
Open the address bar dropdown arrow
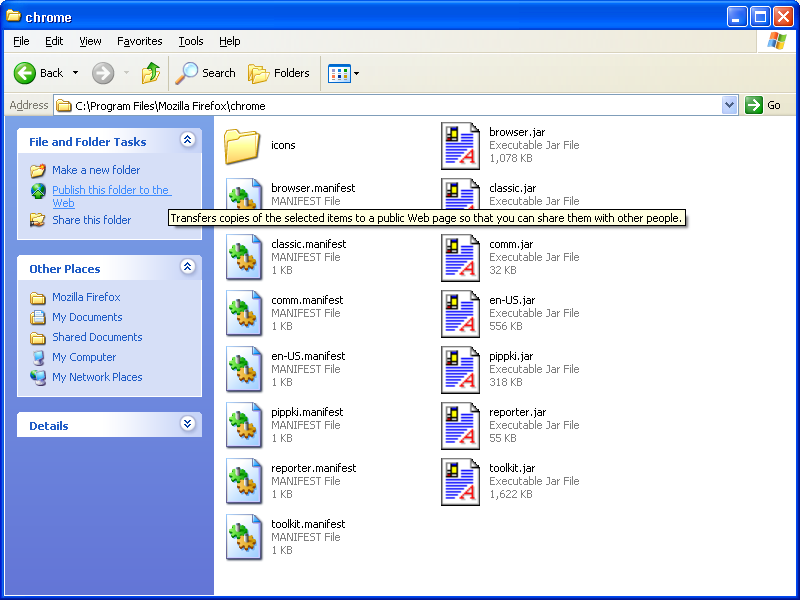coord(729,105)
